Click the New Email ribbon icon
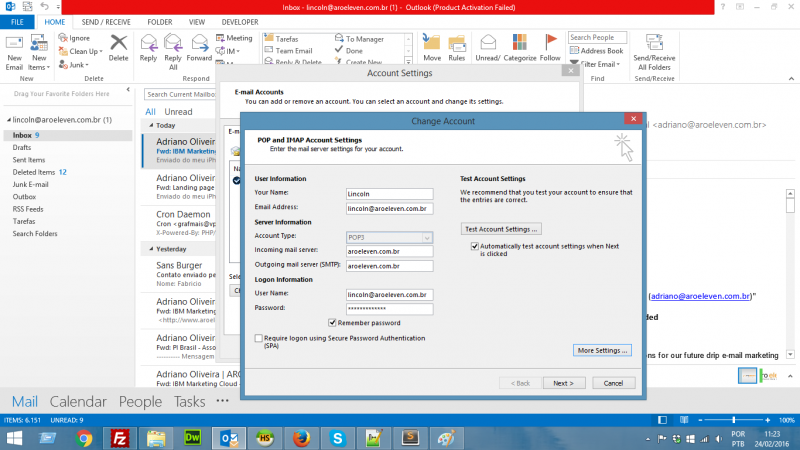Viewport: 800px width, 450px height. click(x=14, y=49)
